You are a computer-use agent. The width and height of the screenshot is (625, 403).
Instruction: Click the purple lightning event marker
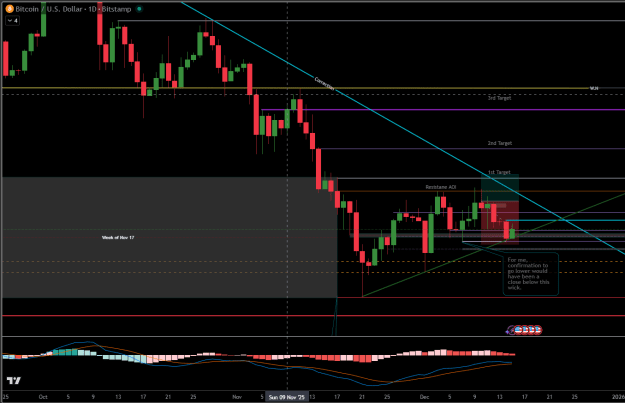(x=510, y=330)
